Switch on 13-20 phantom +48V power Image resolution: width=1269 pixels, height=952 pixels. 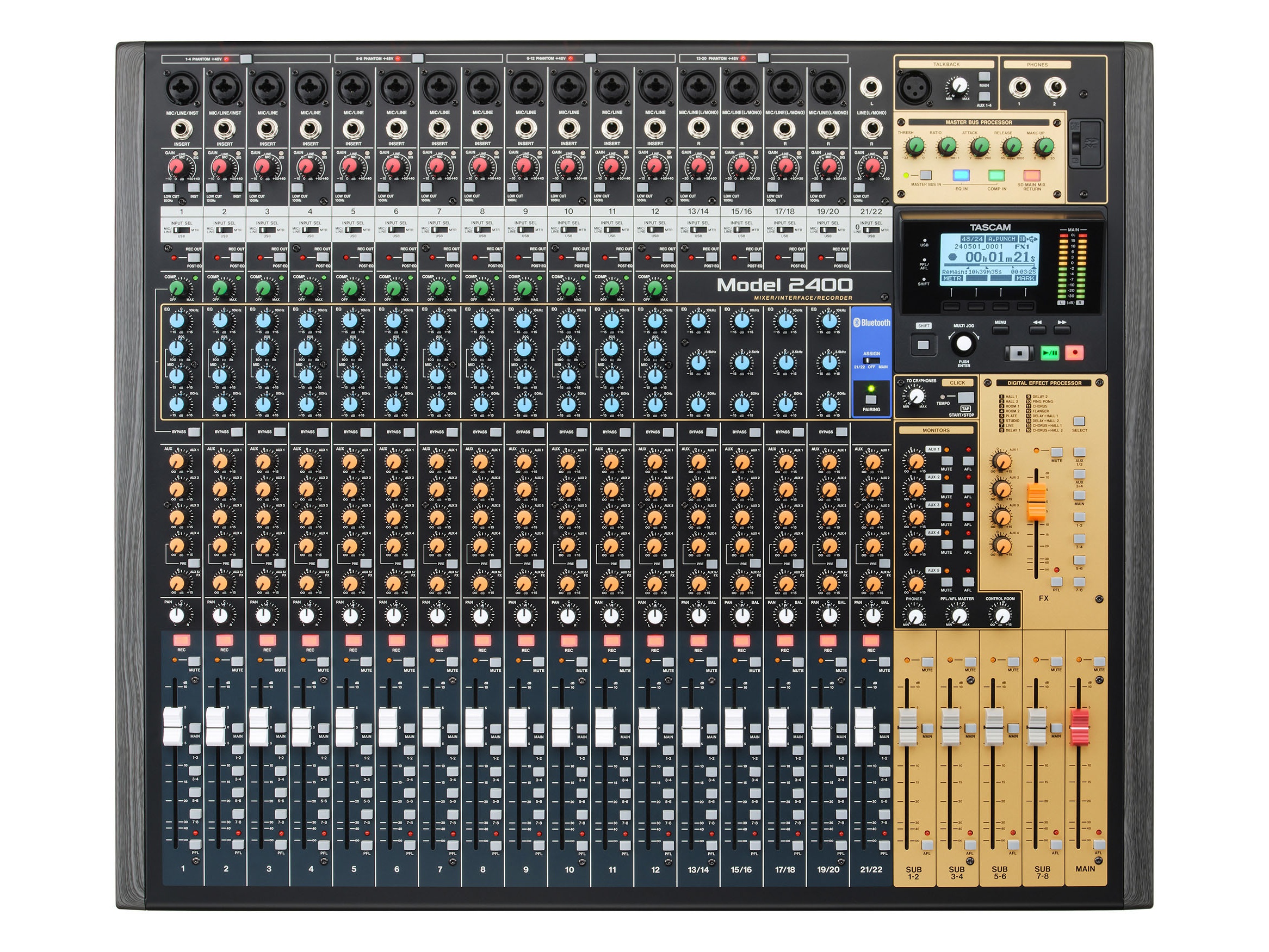763,58
